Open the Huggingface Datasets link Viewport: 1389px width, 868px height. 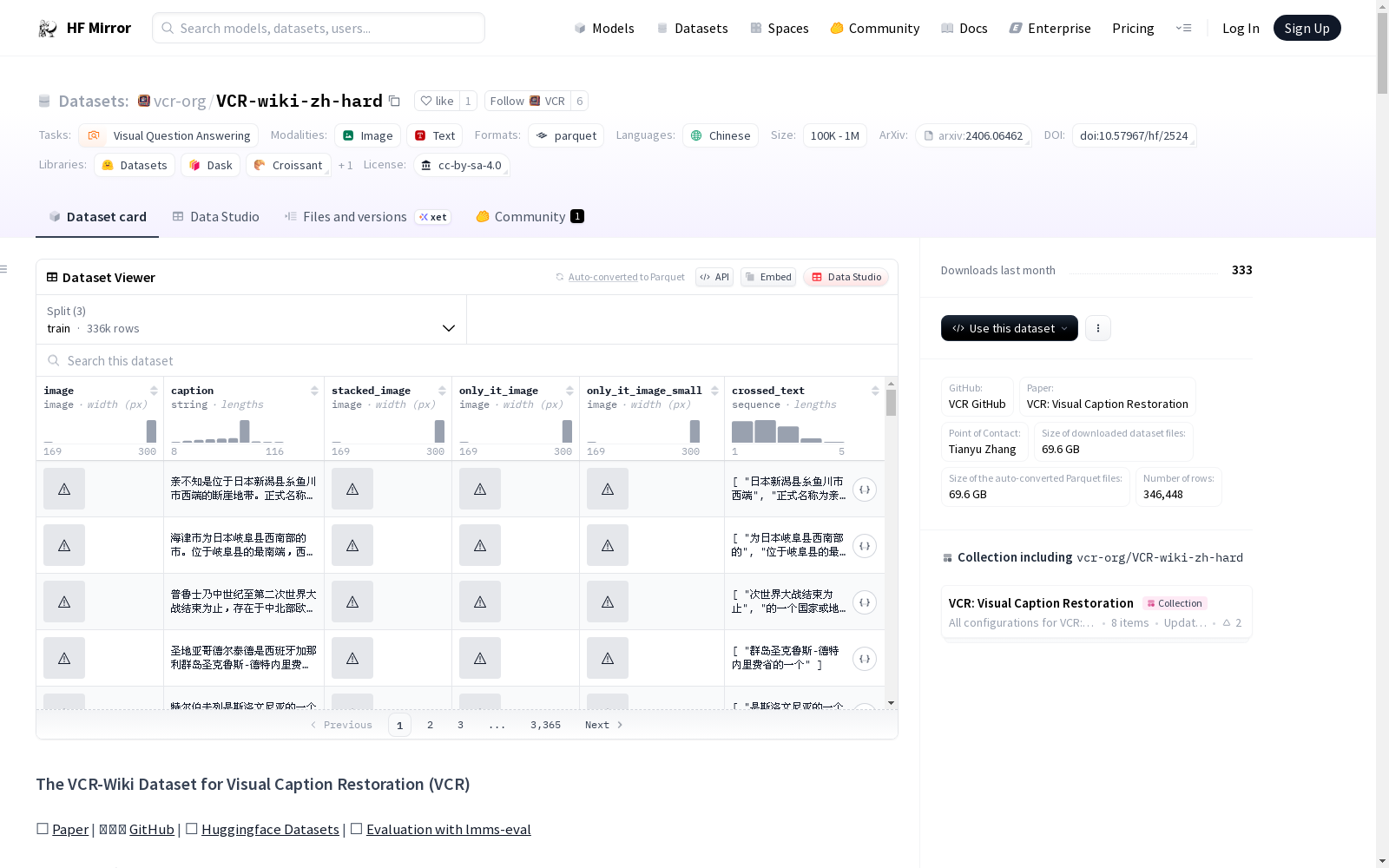(x=270, y=829)
